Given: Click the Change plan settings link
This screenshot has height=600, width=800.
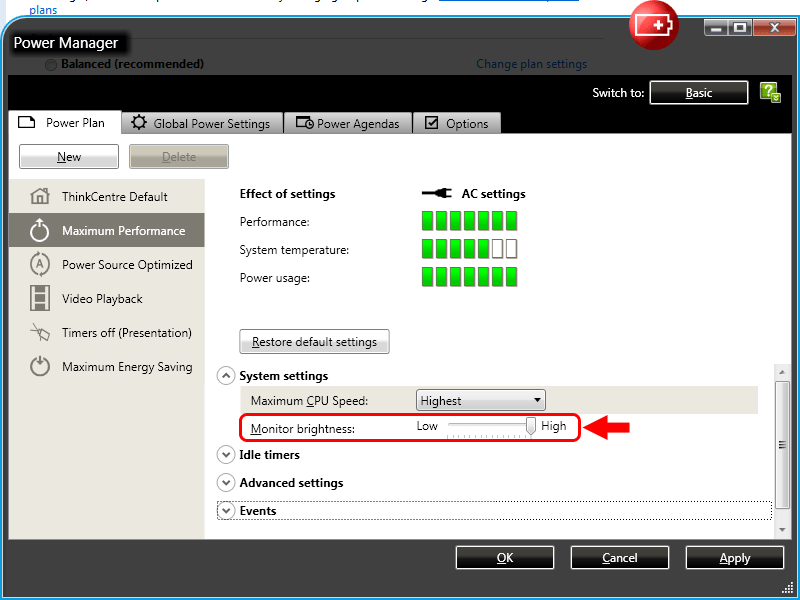Looking at the screenshot, I should (x=531, y=64).
